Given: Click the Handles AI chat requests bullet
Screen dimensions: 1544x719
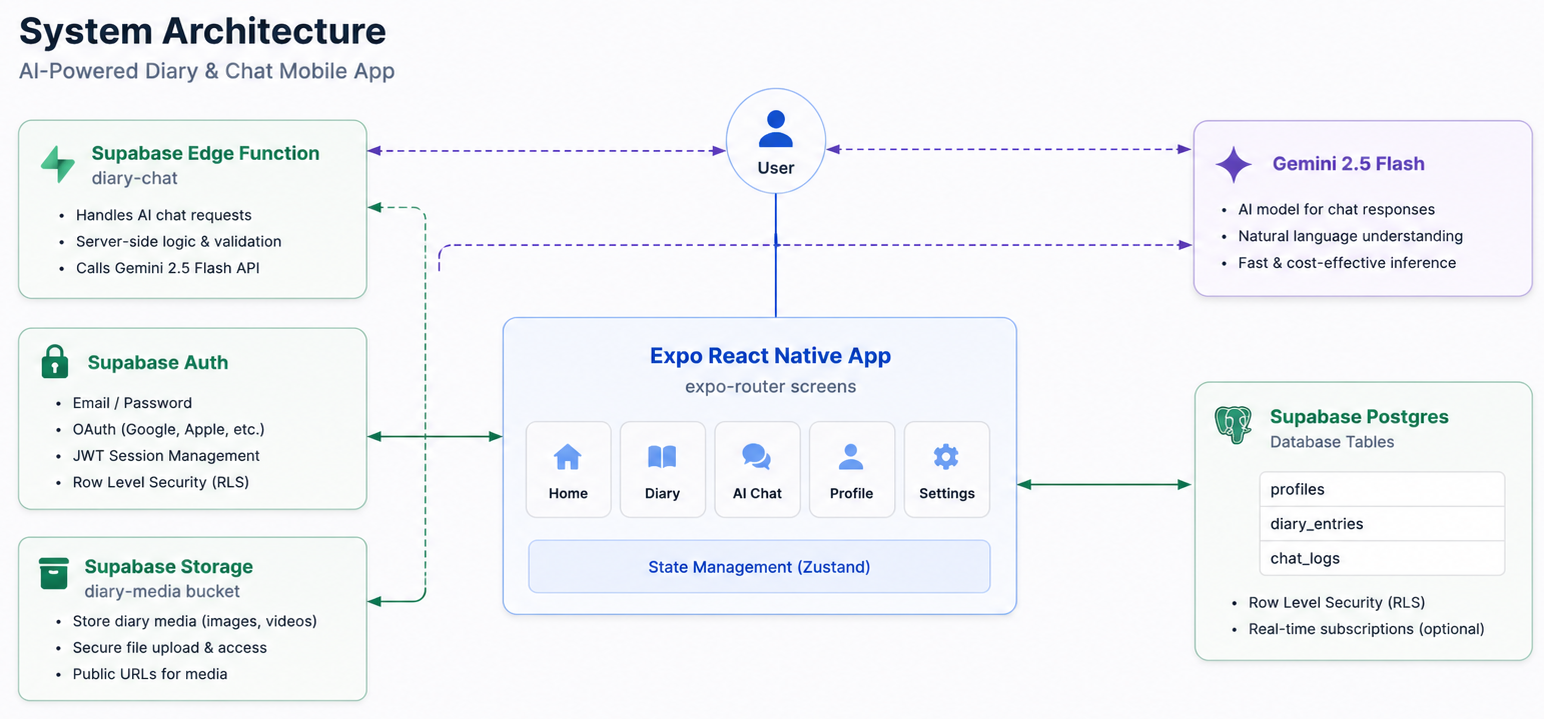Looking at the screenshot, I should coord(164,215).
